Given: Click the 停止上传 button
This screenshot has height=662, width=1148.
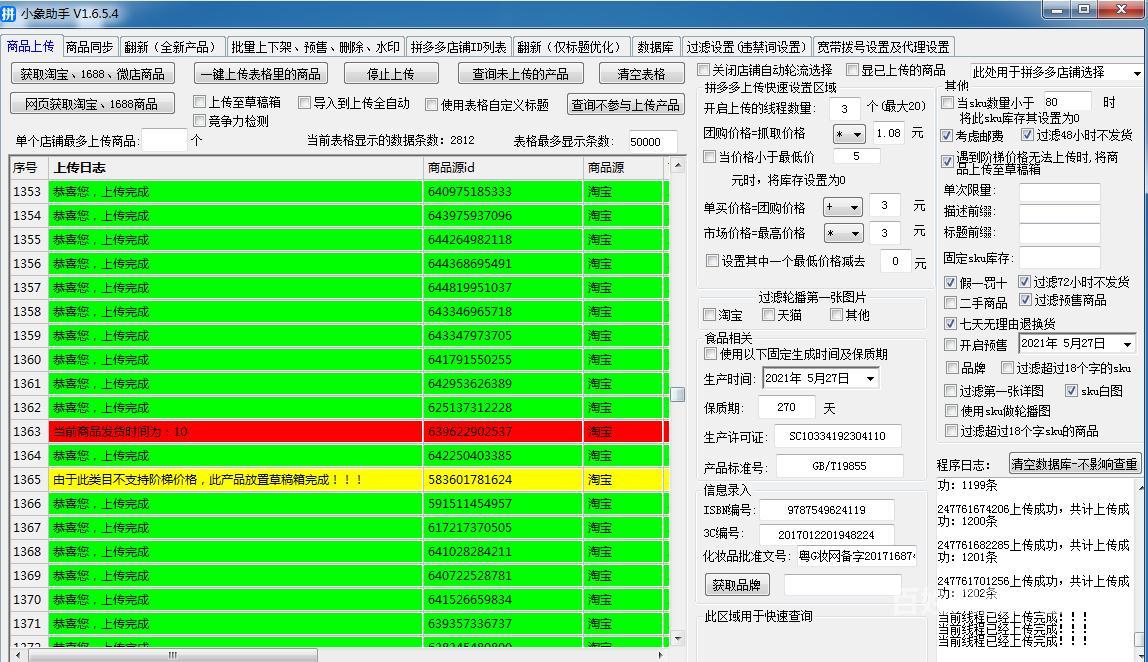Looking at the screenshot, I should (x=390, y=74).
